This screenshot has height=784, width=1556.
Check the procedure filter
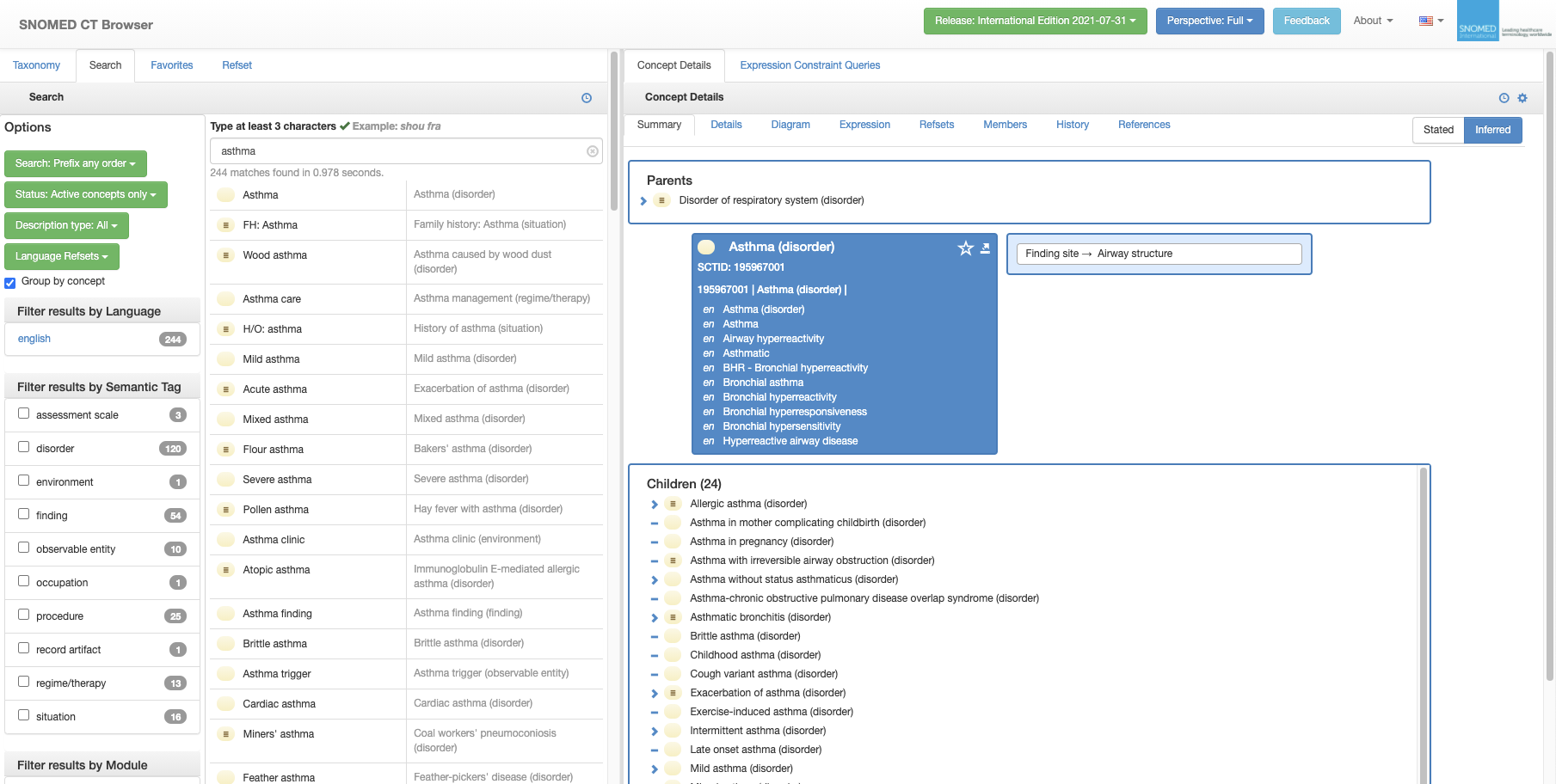tap(24, 615)
